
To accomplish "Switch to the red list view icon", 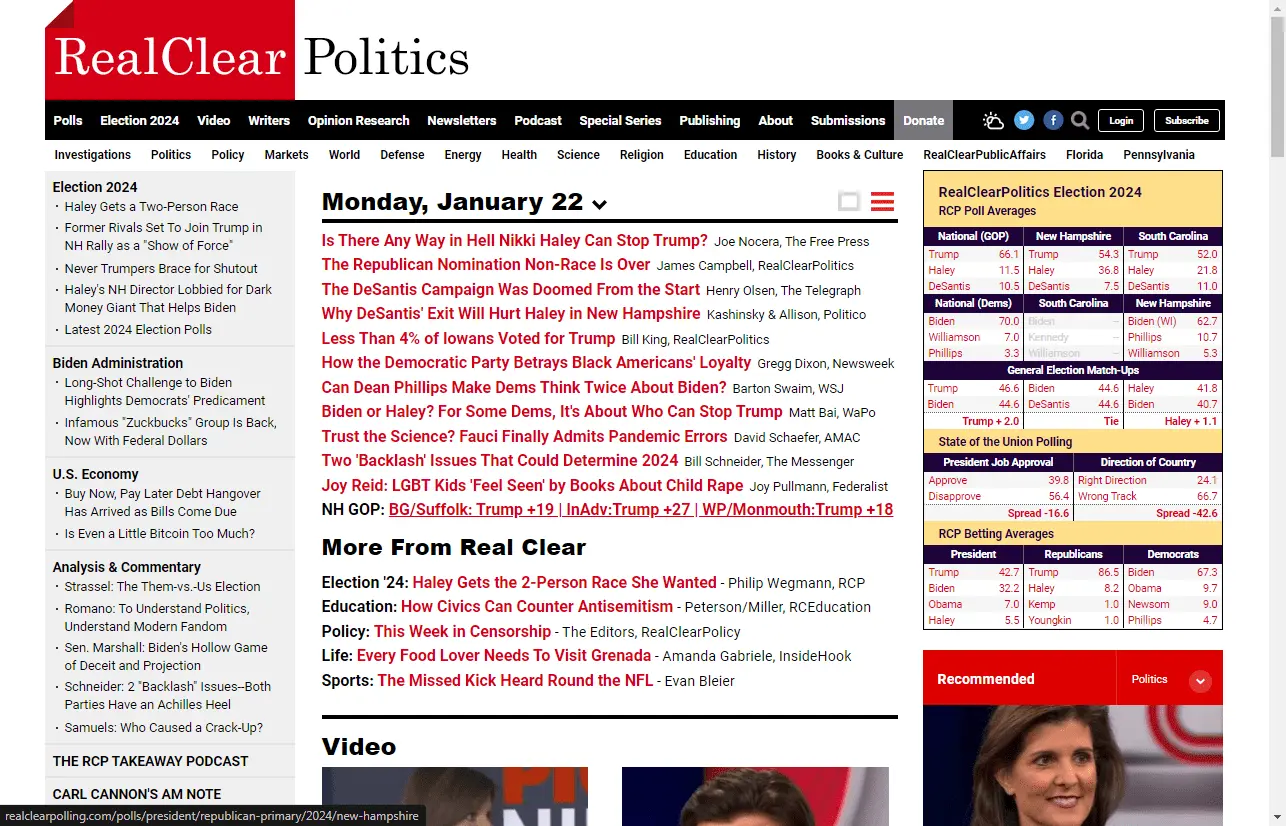I will coord(882,202).
